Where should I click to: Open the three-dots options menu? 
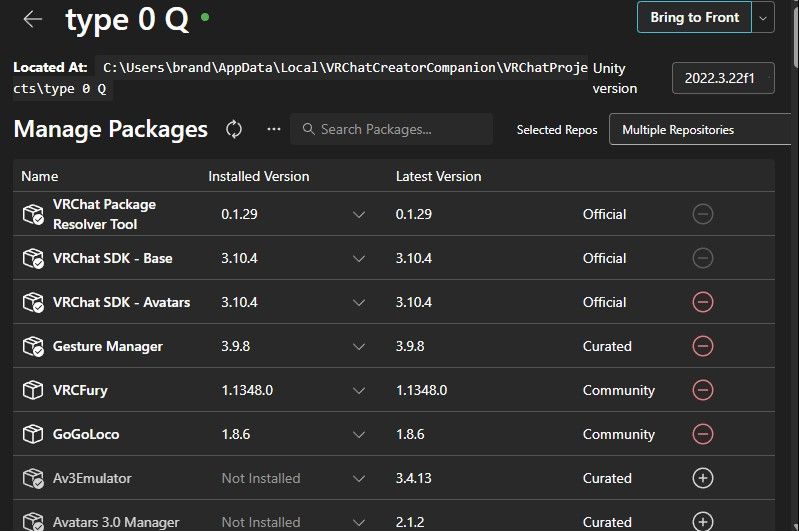click(274, 129)
